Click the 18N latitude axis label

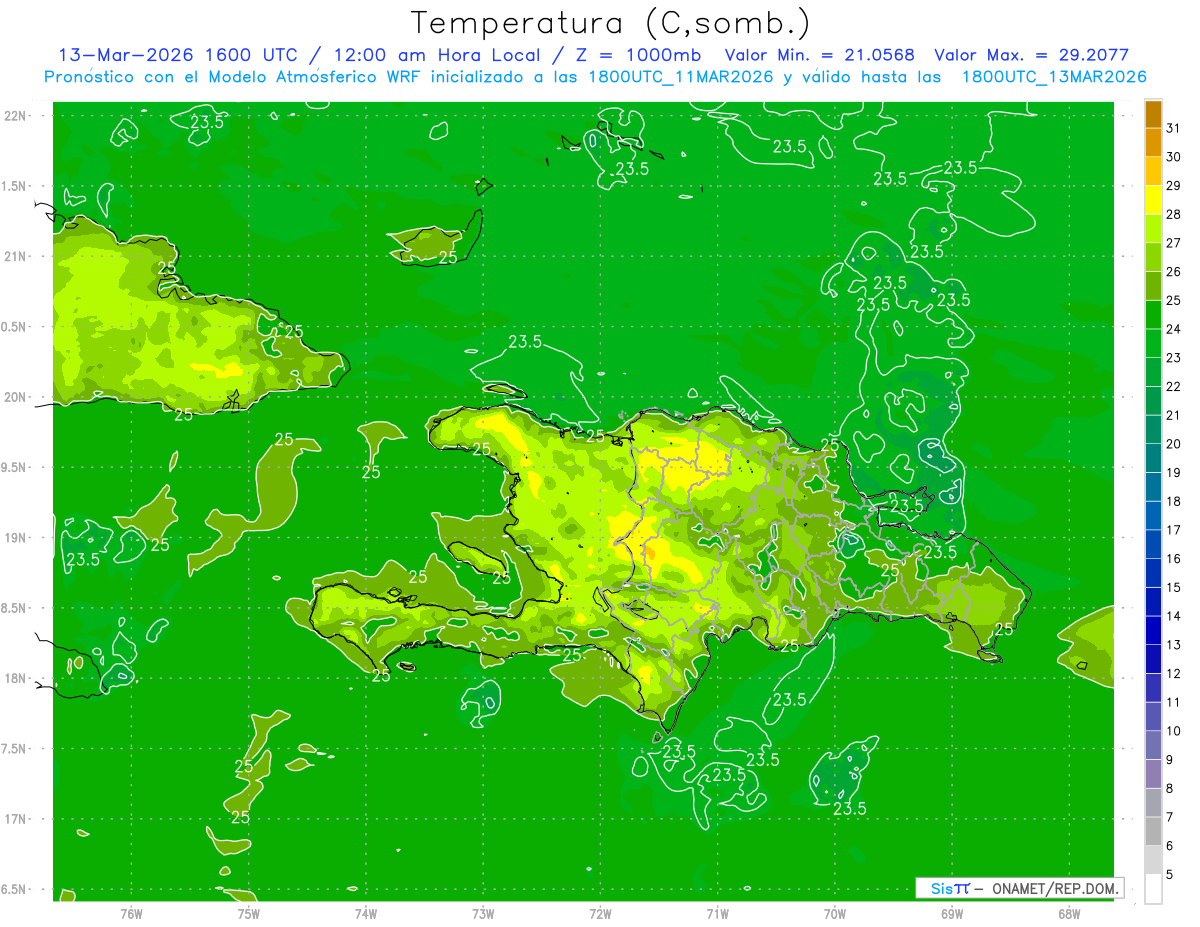[x=15, y=679]
